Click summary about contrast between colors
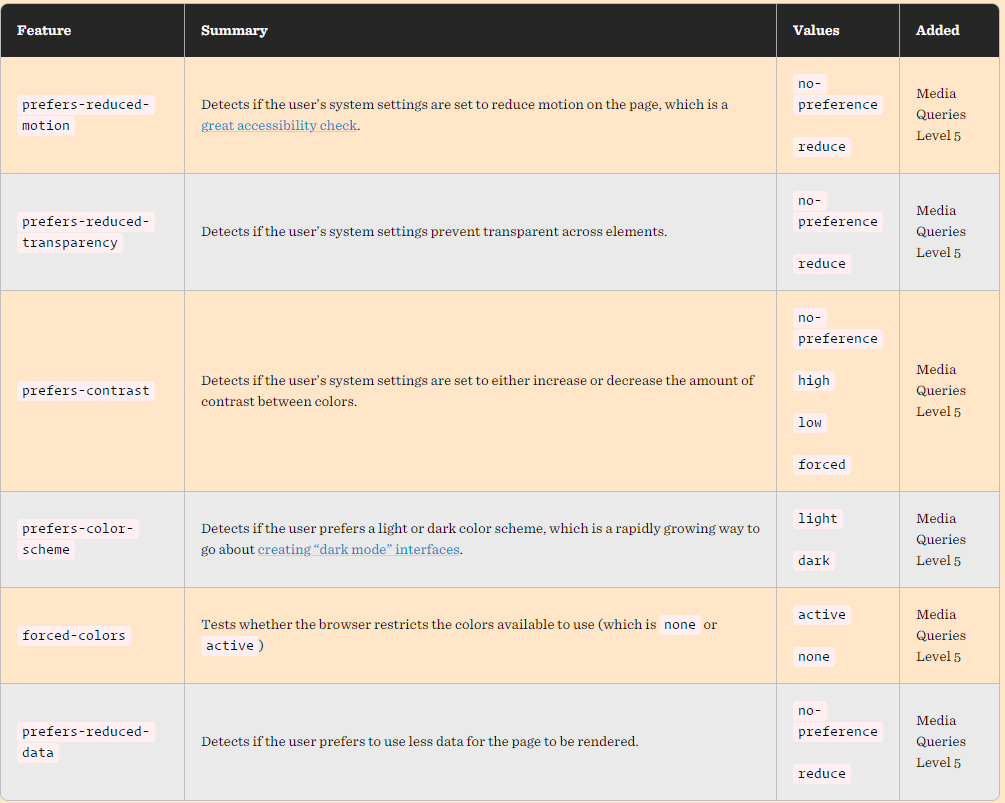This screenshot has width=1005, height=803. [x=478, y=391]
